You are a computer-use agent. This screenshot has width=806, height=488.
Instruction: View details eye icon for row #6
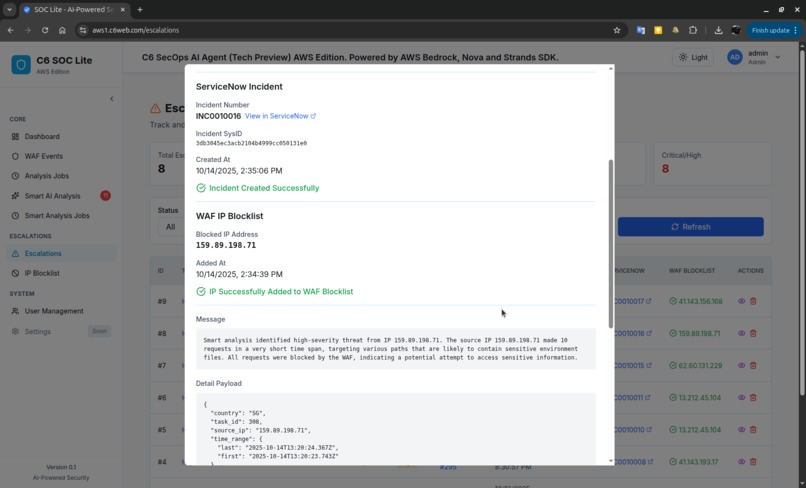(741, 397)
